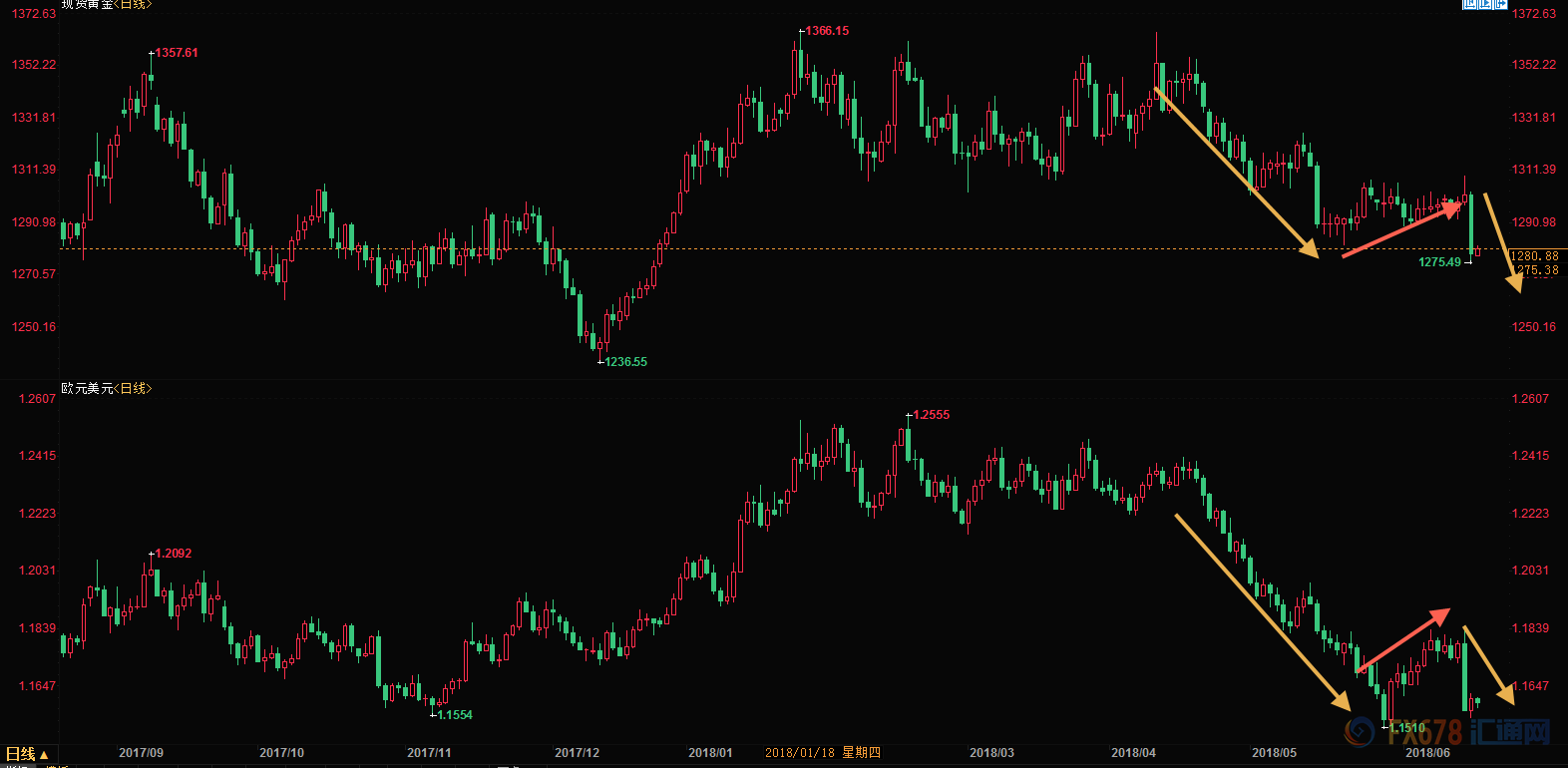
Task: Click the 1.2092 euro peak label
Action: point(174,554)
